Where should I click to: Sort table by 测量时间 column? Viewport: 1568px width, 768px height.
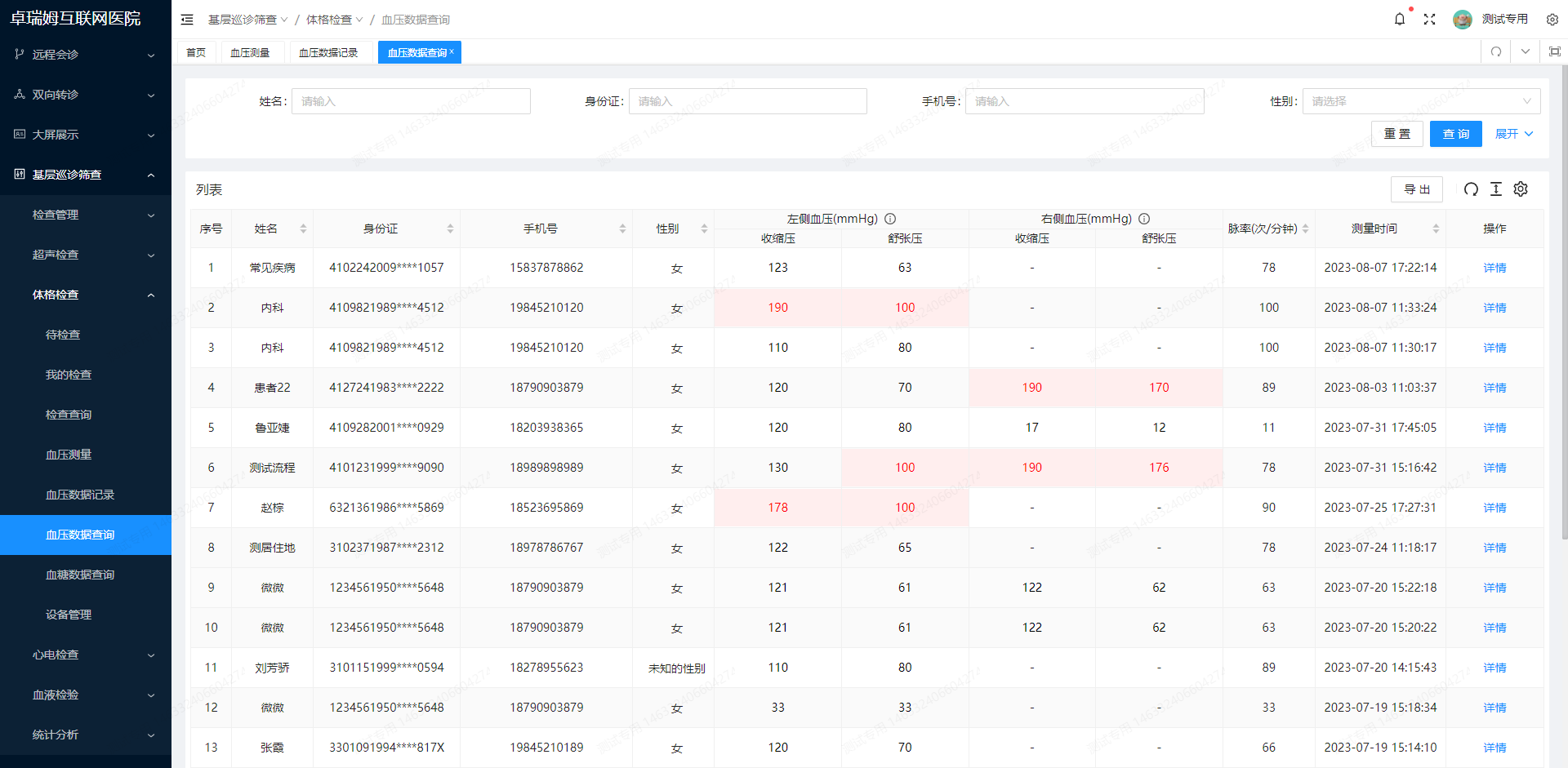(1436, 229)
